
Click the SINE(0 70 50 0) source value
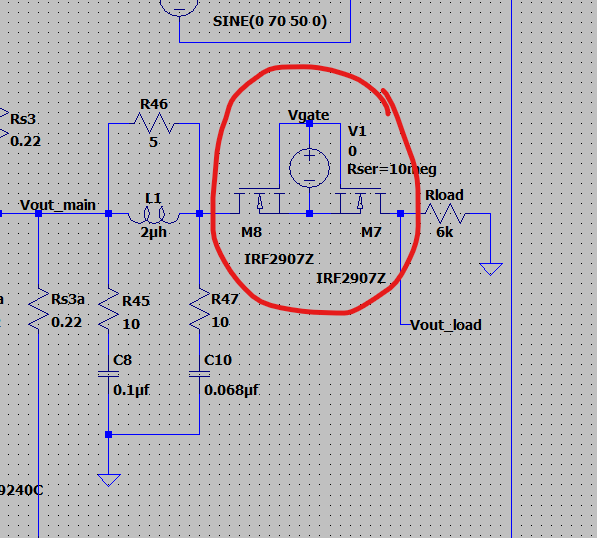[x=270, y=21]
